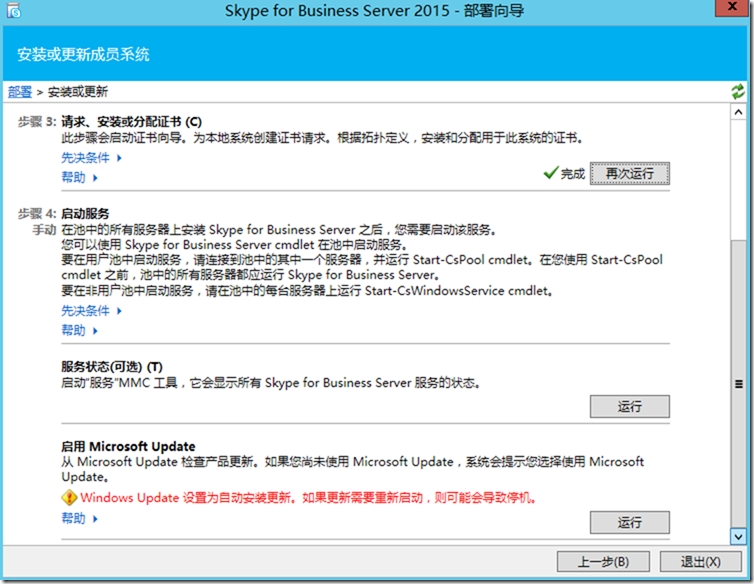Click the vertical scrollbar thumb

point(739,383)
